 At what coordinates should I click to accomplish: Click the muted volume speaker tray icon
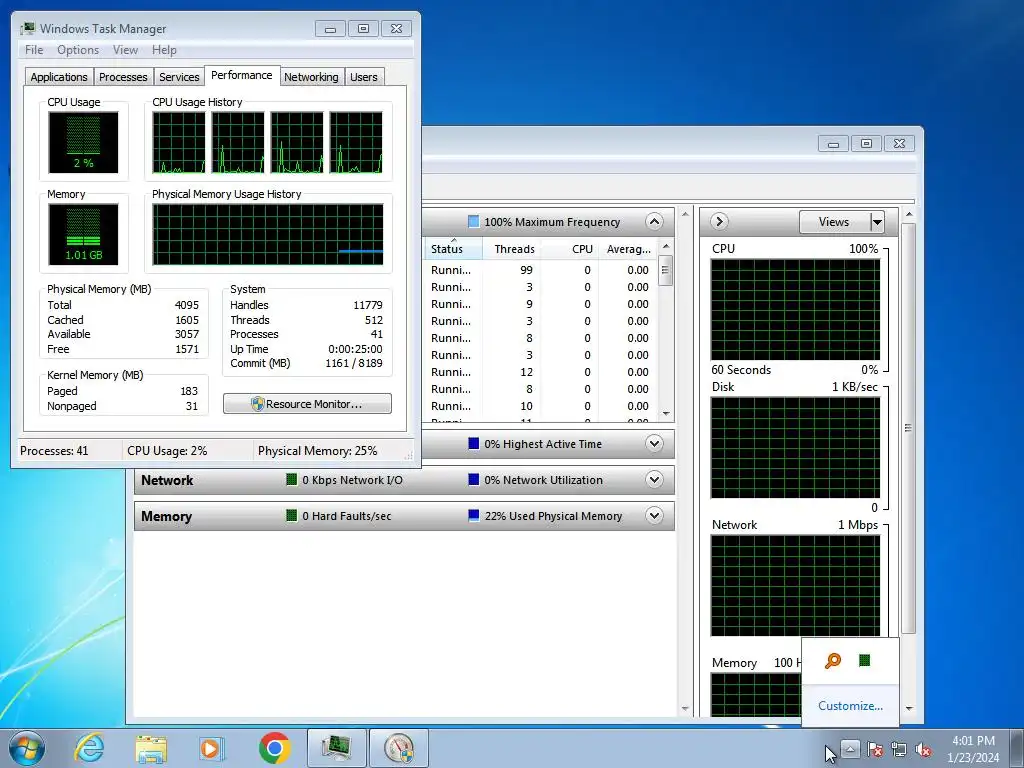coord(923,749)
